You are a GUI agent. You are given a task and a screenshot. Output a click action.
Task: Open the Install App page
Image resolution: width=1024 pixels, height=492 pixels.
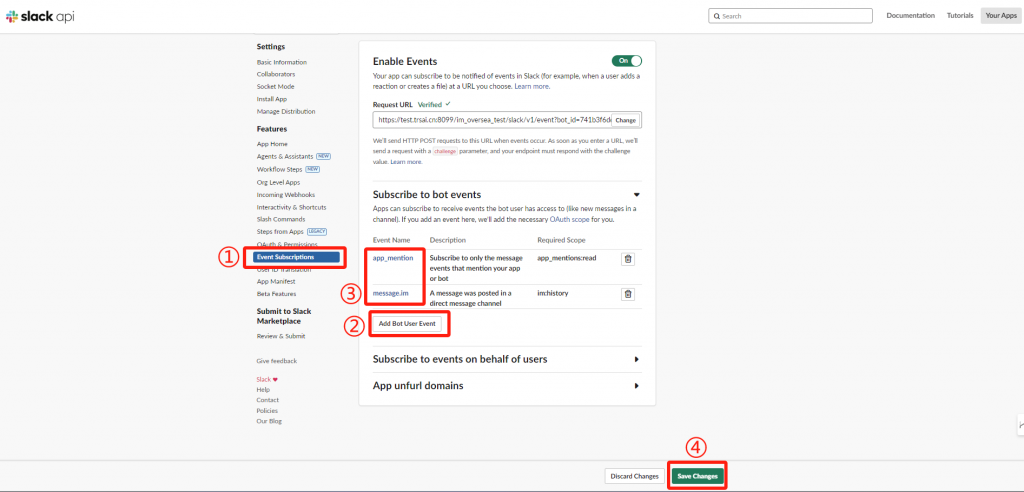[x=272, y=99]
